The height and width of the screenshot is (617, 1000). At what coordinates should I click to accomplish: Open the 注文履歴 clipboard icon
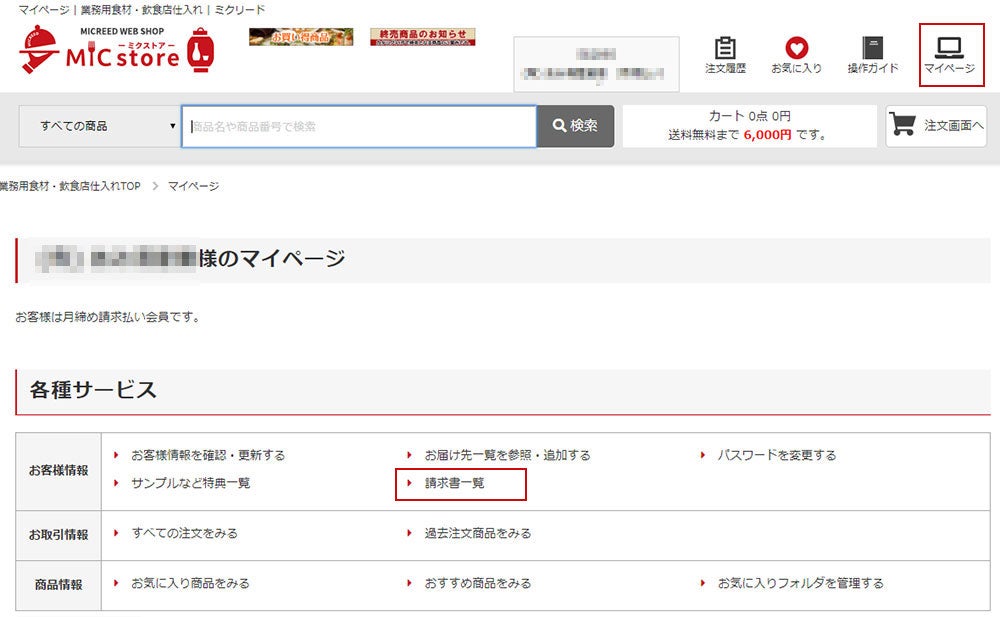coord(725,49)
